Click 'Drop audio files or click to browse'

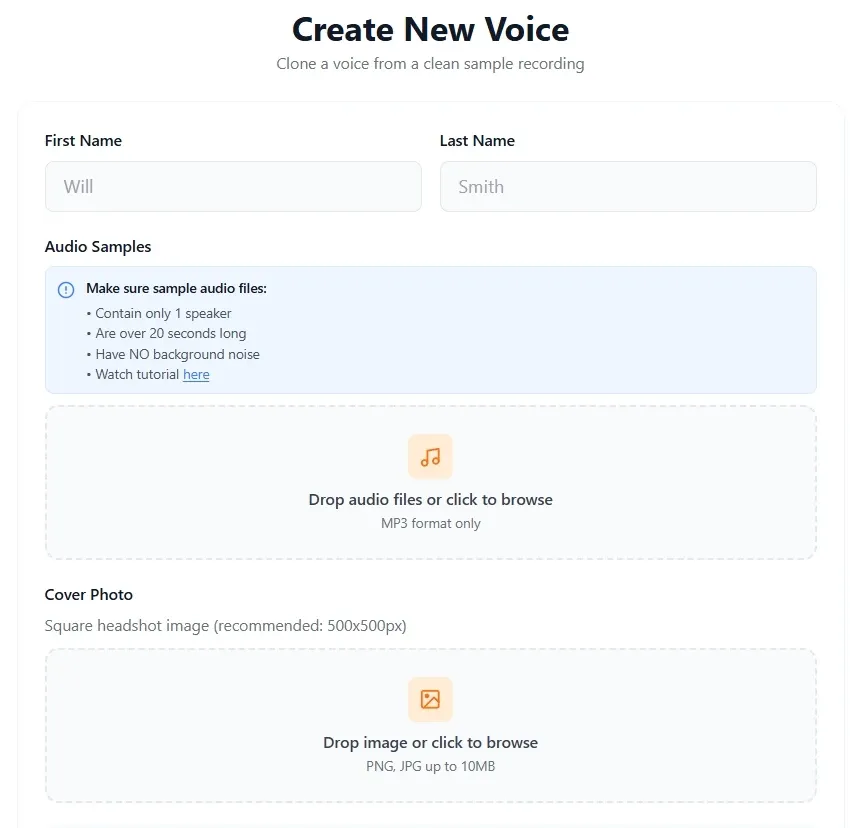pyautogui.click(x=430, y=499)
